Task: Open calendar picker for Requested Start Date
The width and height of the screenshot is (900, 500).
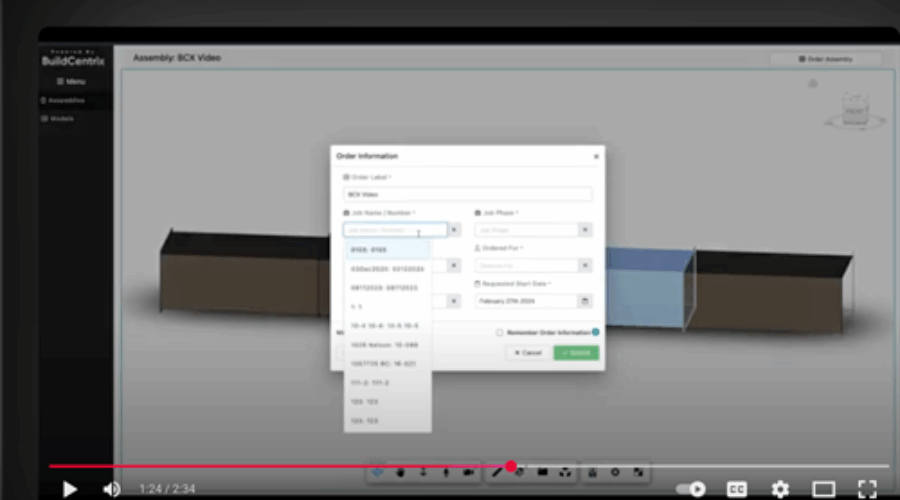Action: tap(584, 301)
